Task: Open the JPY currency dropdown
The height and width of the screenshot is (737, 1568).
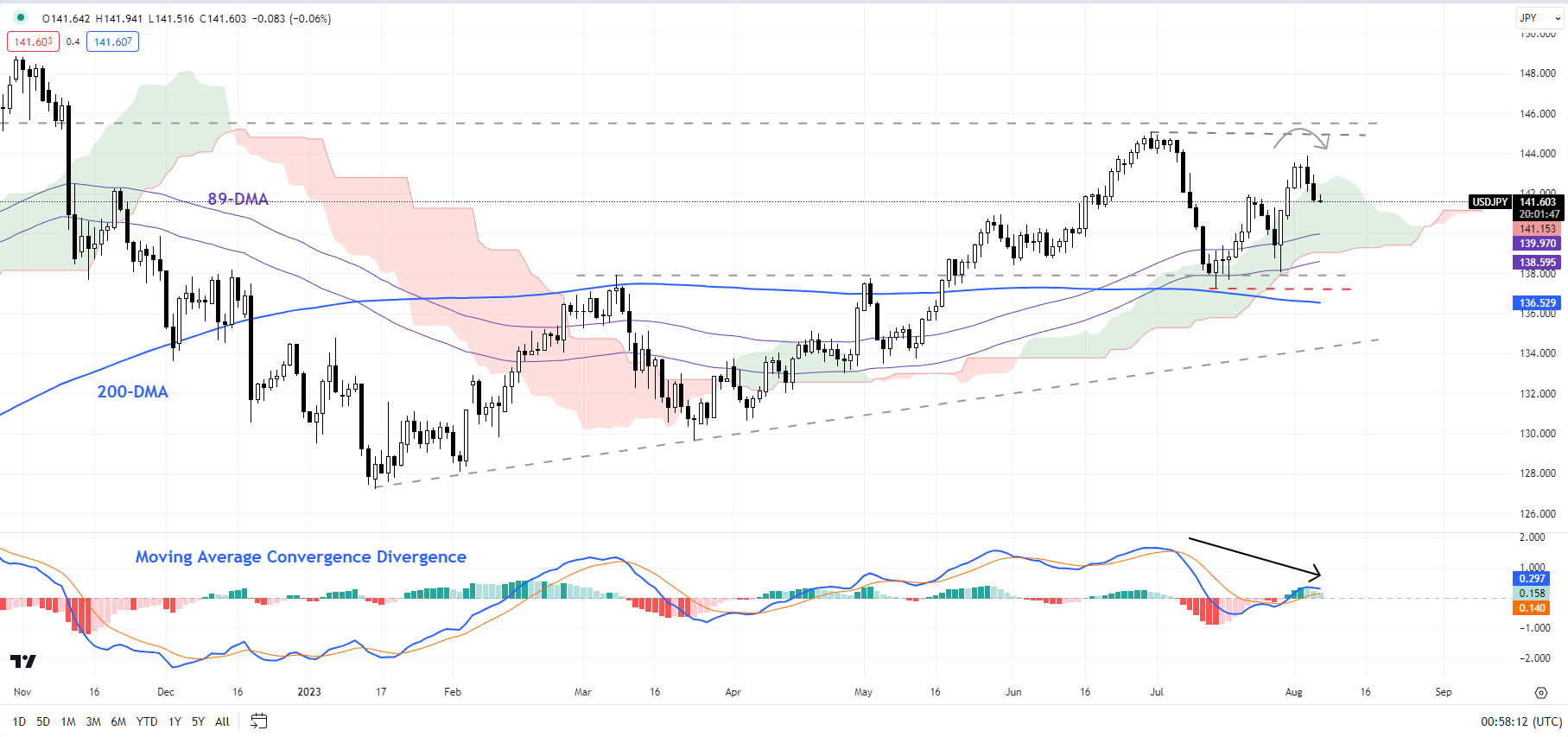Action: click(1539, 17)
